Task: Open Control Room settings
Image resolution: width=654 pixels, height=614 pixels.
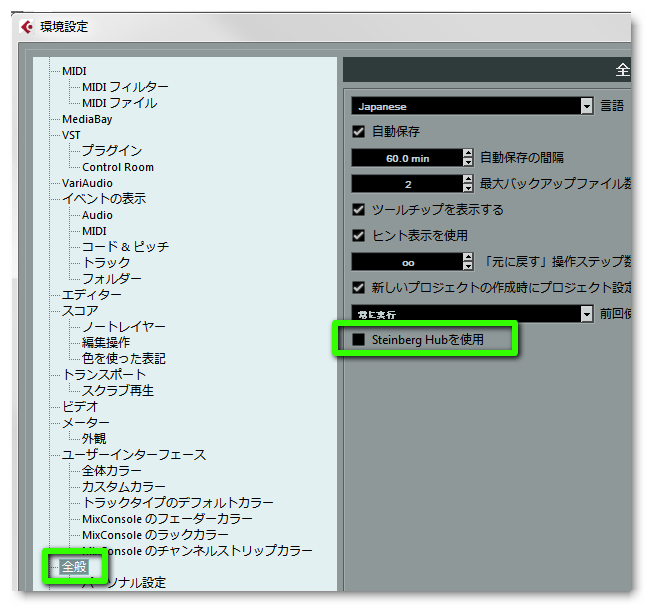Action: pos(118,167)
